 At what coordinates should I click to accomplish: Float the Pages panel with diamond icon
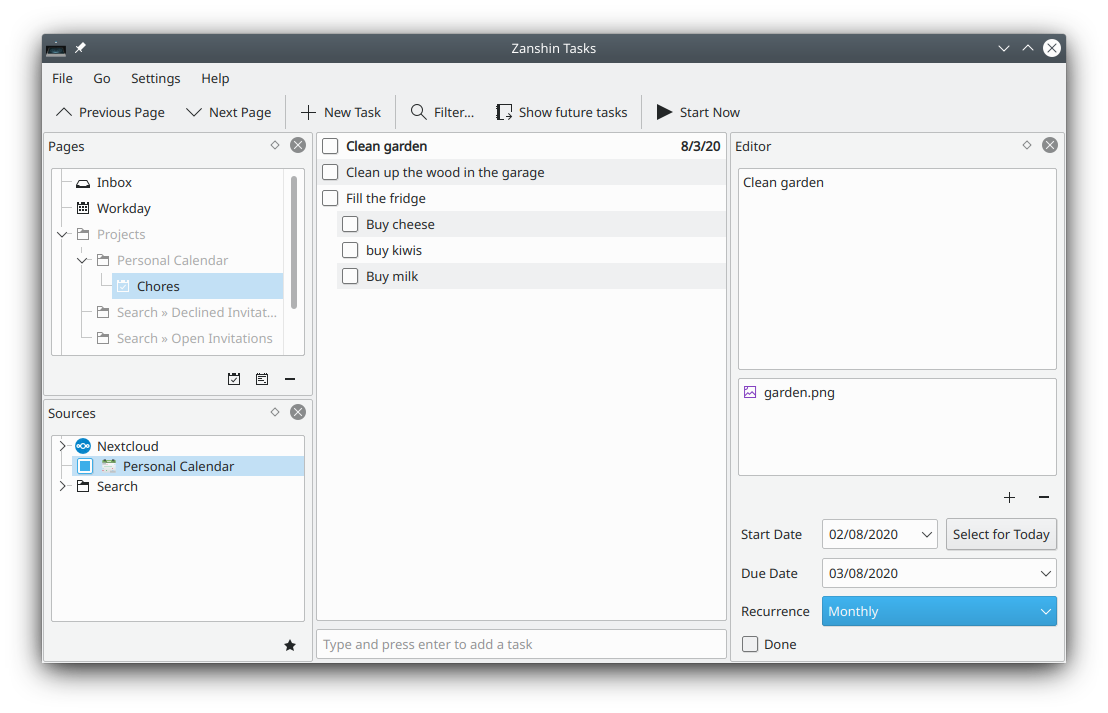point(275,145)
